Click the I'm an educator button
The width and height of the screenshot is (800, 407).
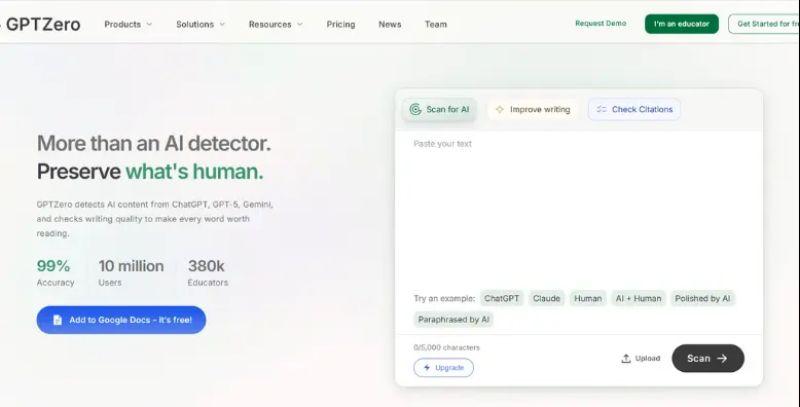point(682,24)
